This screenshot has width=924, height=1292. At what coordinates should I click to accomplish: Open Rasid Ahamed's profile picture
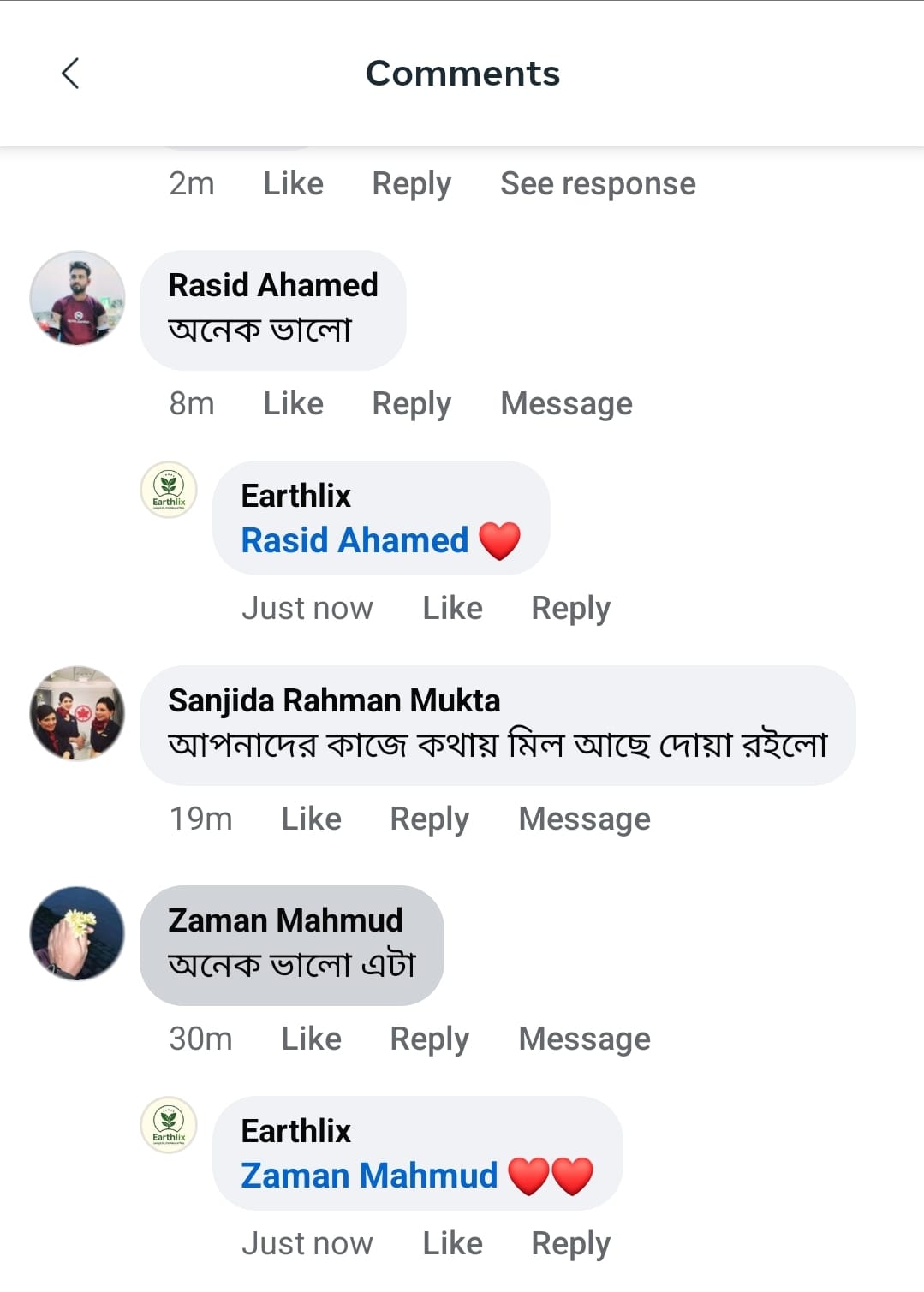point(77,298)
